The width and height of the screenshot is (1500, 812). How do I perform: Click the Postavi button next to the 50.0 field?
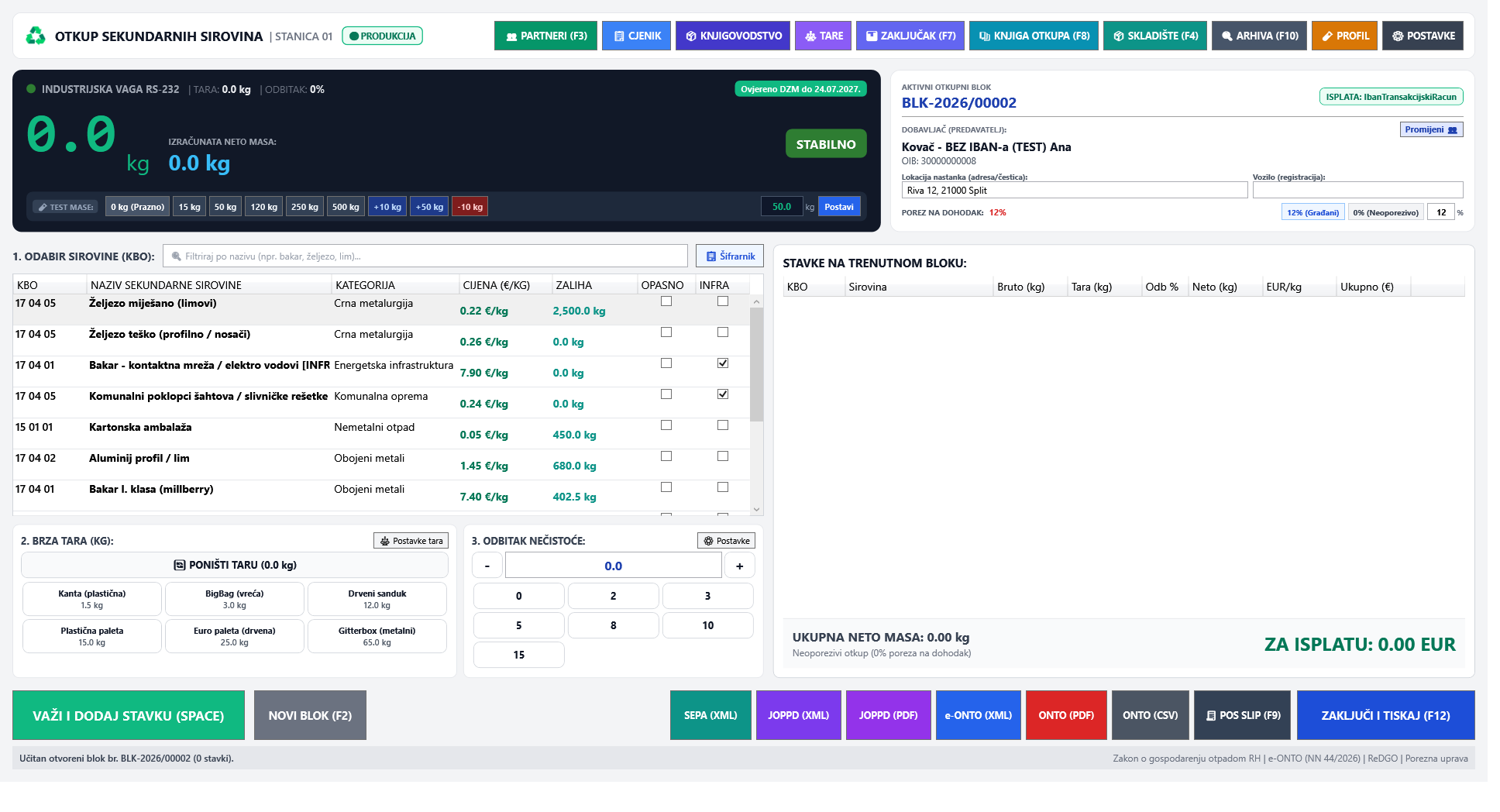pos(838,207)
